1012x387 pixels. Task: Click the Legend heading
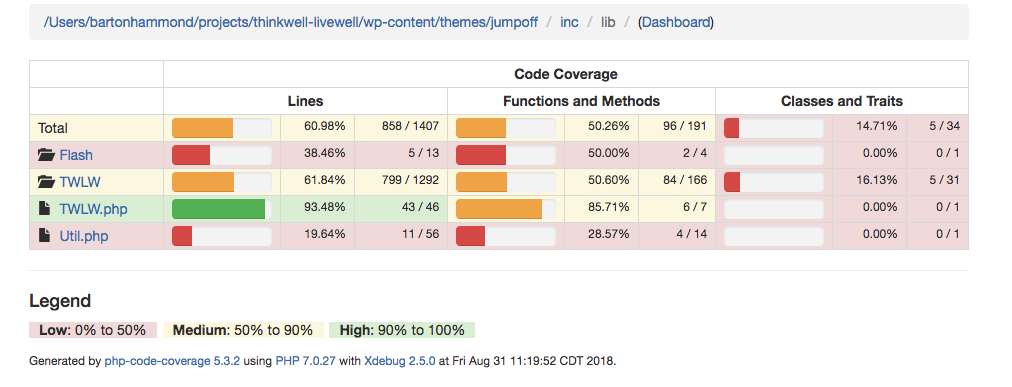click(60, 301)
